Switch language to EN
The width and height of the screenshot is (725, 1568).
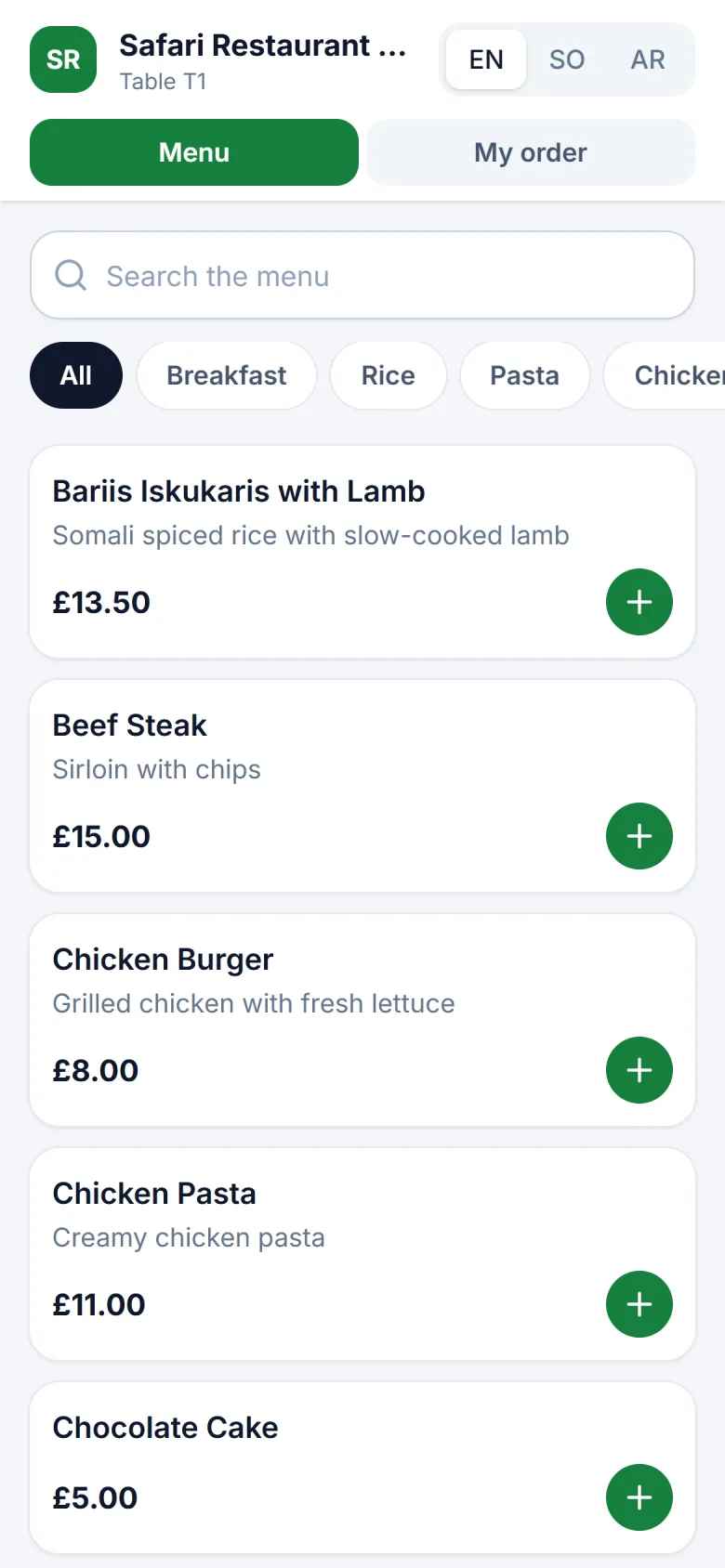pos(486,59)
